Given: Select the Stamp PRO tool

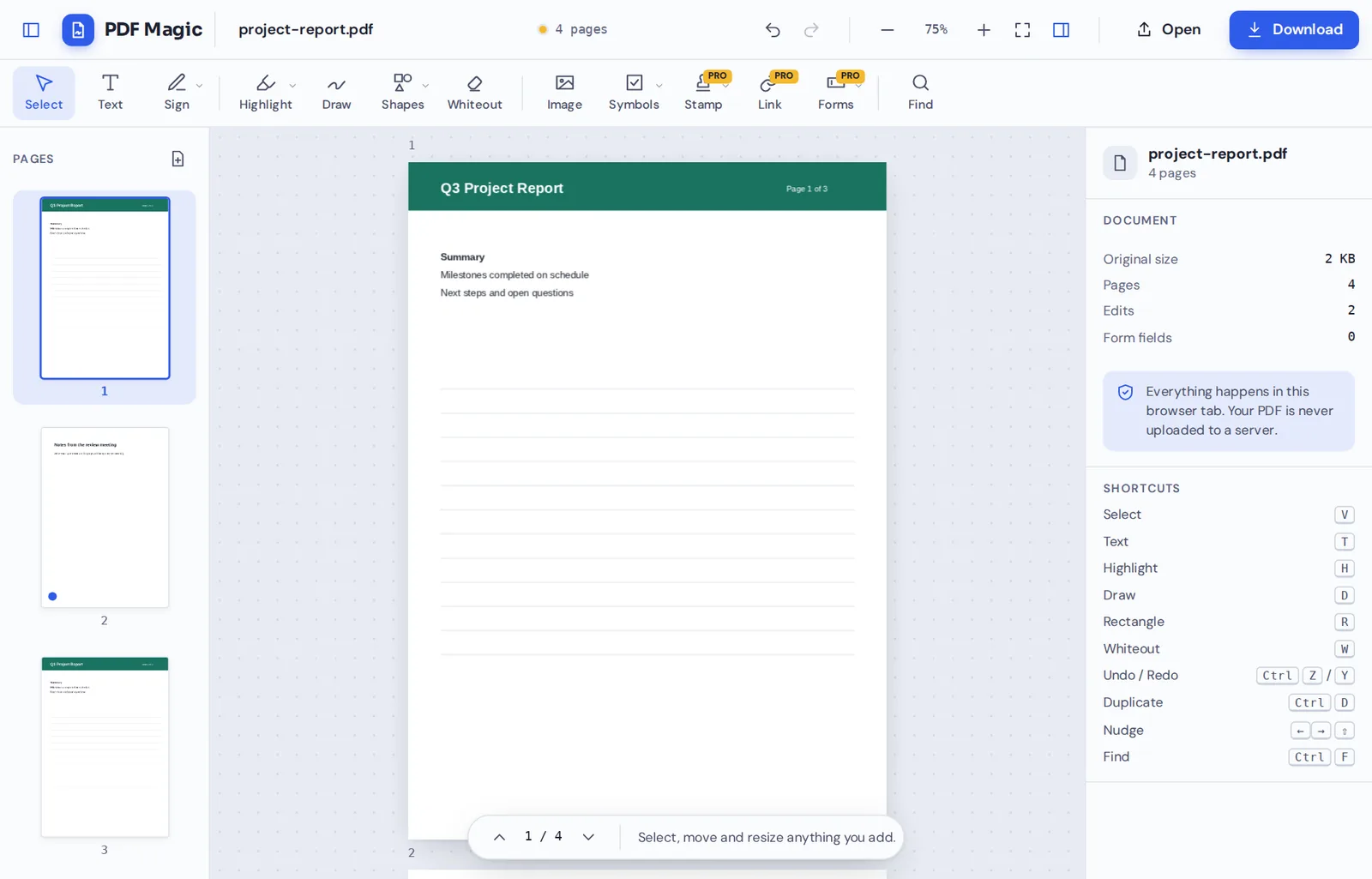Looking at the screenshot, I should [703, 93].
